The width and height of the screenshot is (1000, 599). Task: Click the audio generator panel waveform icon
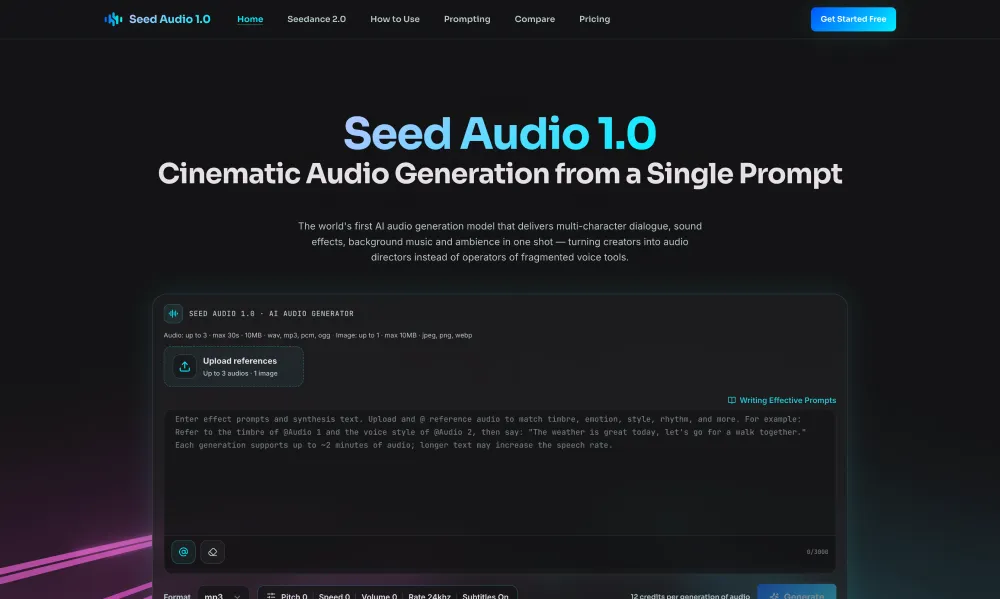pos(173,313)
